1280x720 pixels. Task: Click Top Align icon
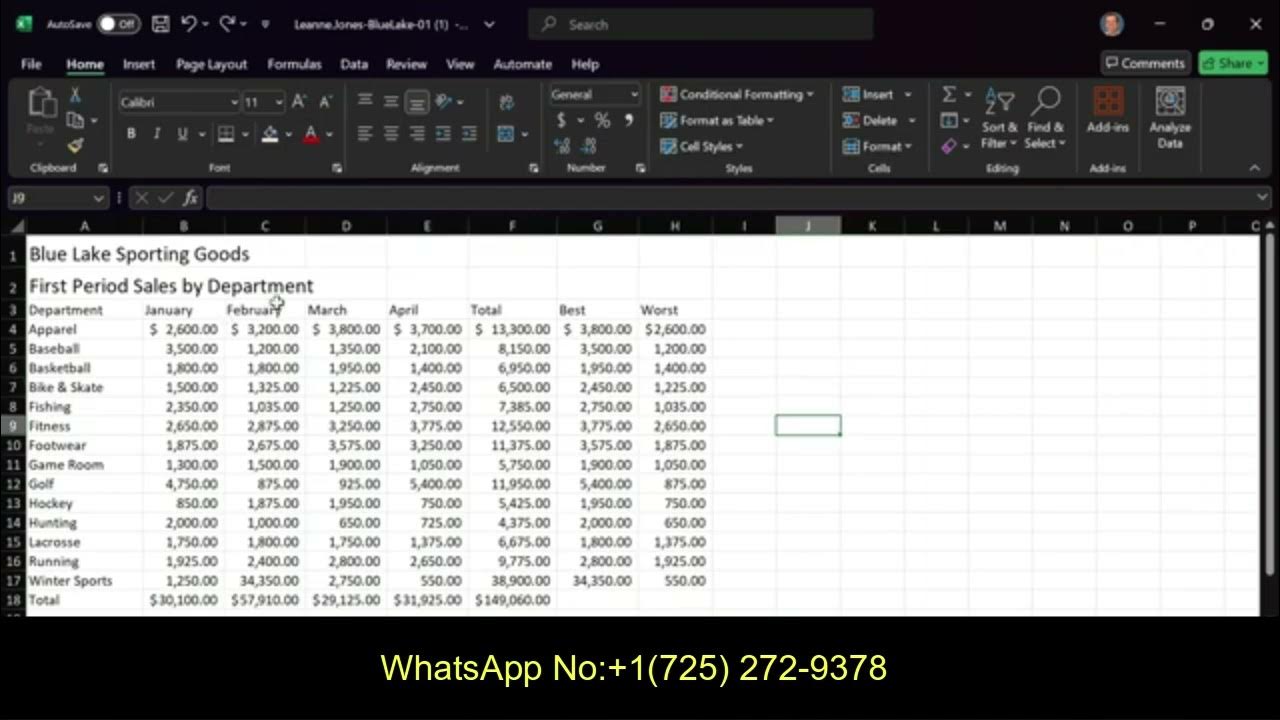click(x=365, y=101)
